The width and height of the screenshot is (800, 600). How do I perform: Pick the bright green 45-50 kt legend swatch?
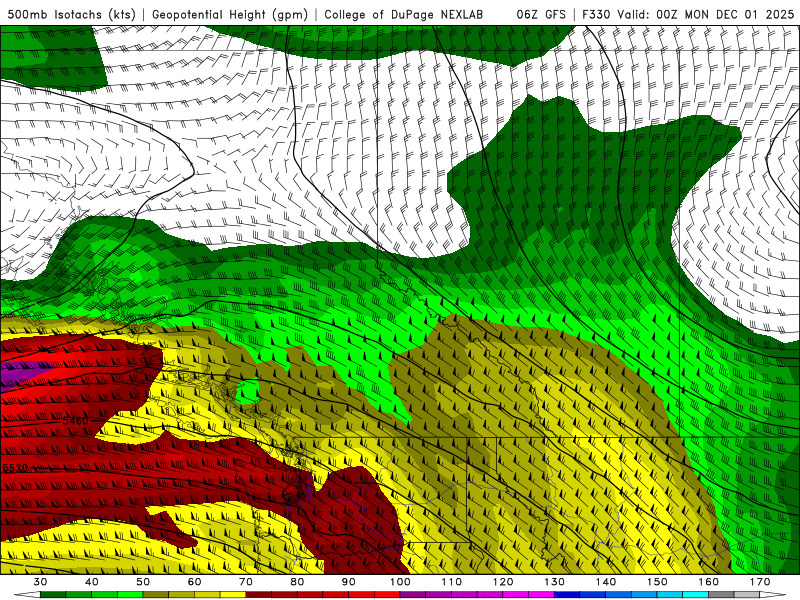pyautogui.click(x=130, y=595)
